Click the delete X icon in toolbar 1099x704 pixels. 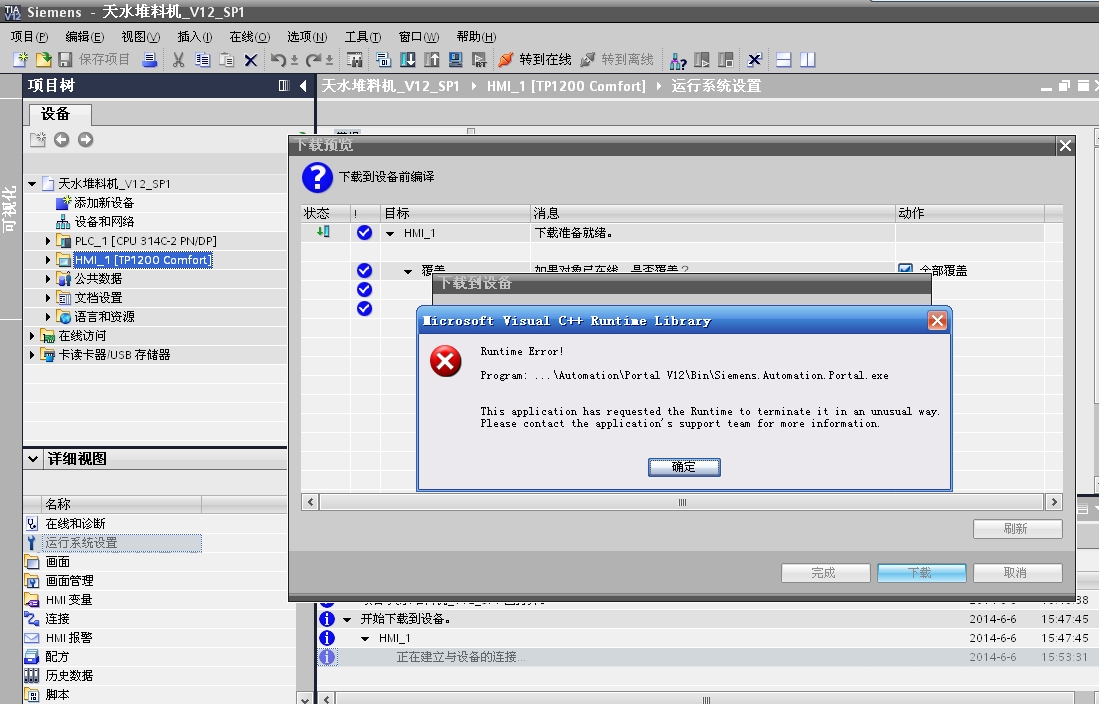(250, 60)
